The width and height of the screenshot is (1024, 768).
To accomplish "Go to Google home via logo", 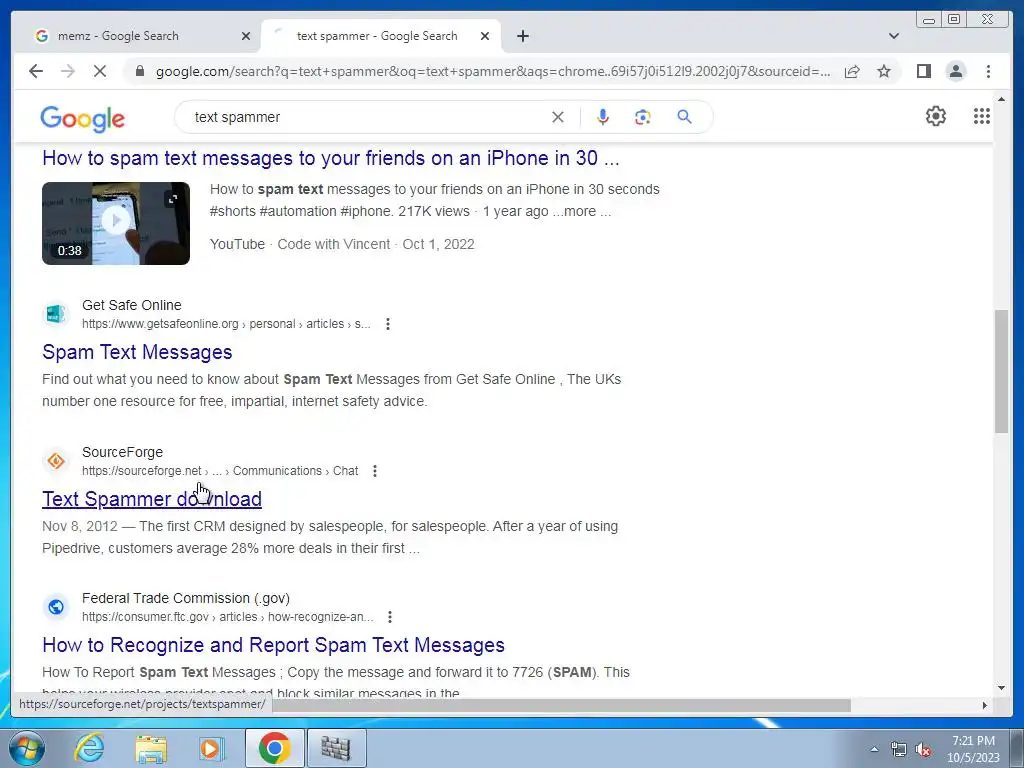I will click(82, 119).
